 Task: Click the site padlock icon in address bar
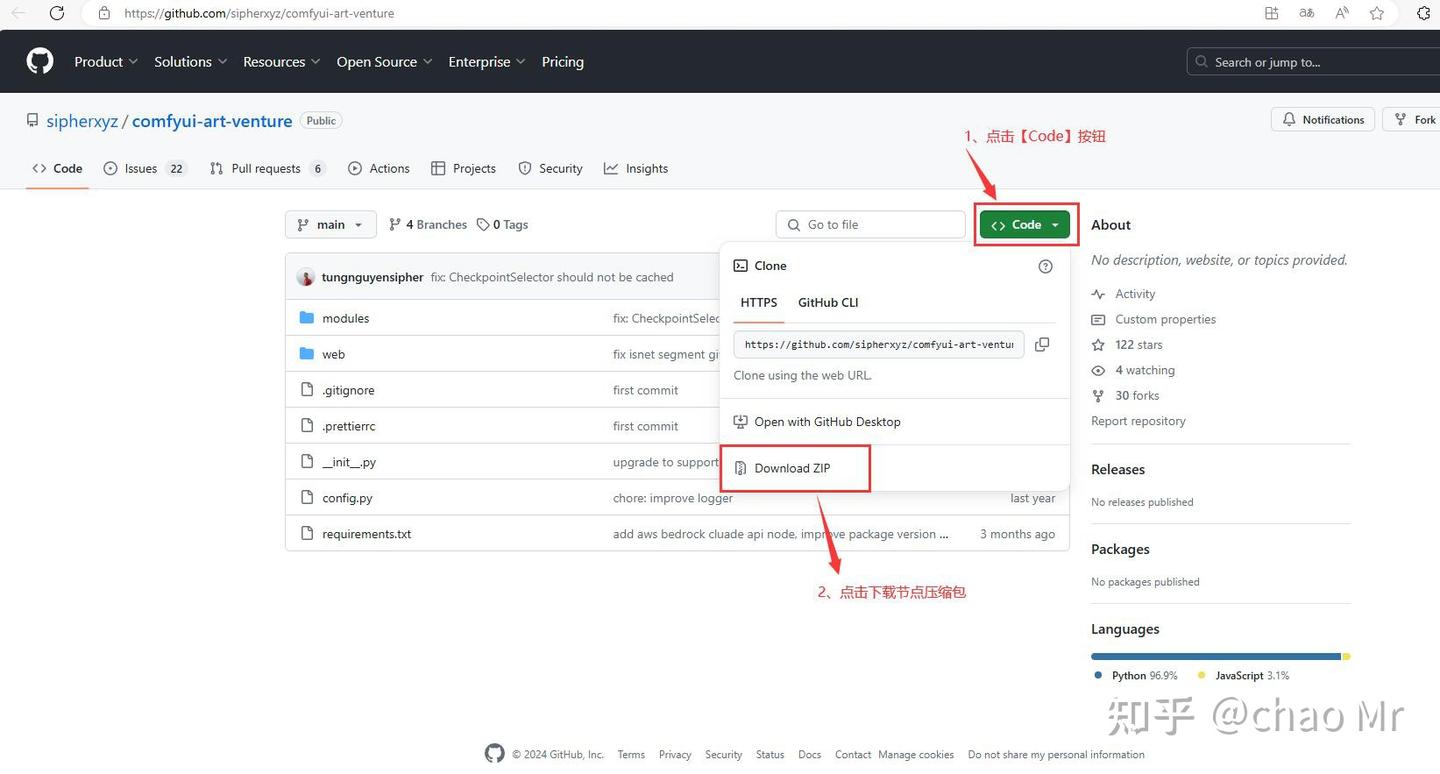coord(104,13)
